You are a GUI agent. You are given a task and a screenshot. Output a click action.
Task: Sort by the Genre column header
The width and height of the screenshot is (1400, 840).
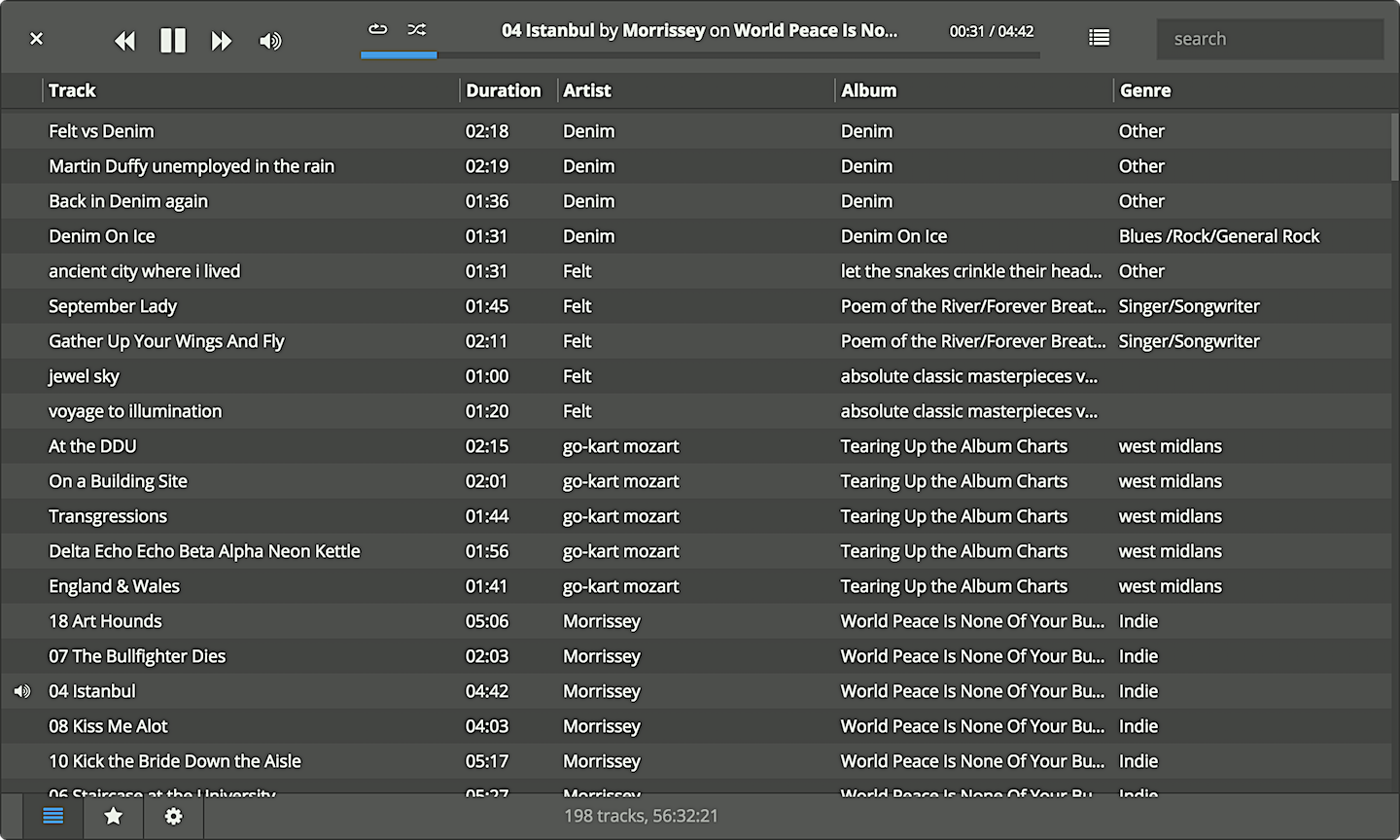tap(1145, 90)
